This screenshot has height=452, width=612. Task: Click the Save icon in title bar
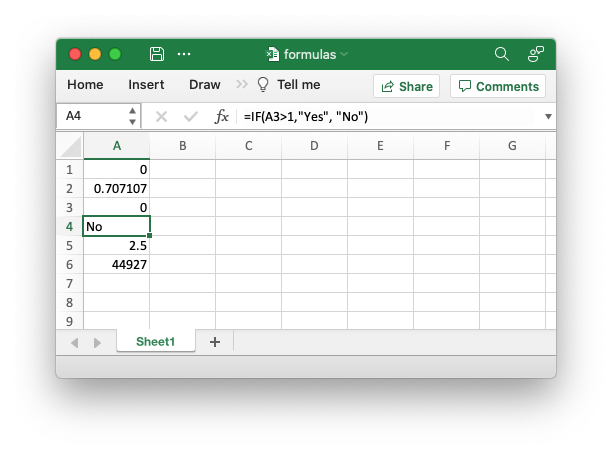click(x=157, y=54)
